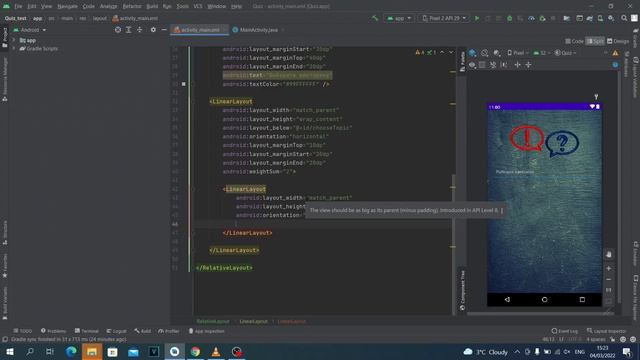Open the Profiler tool window

169,331
